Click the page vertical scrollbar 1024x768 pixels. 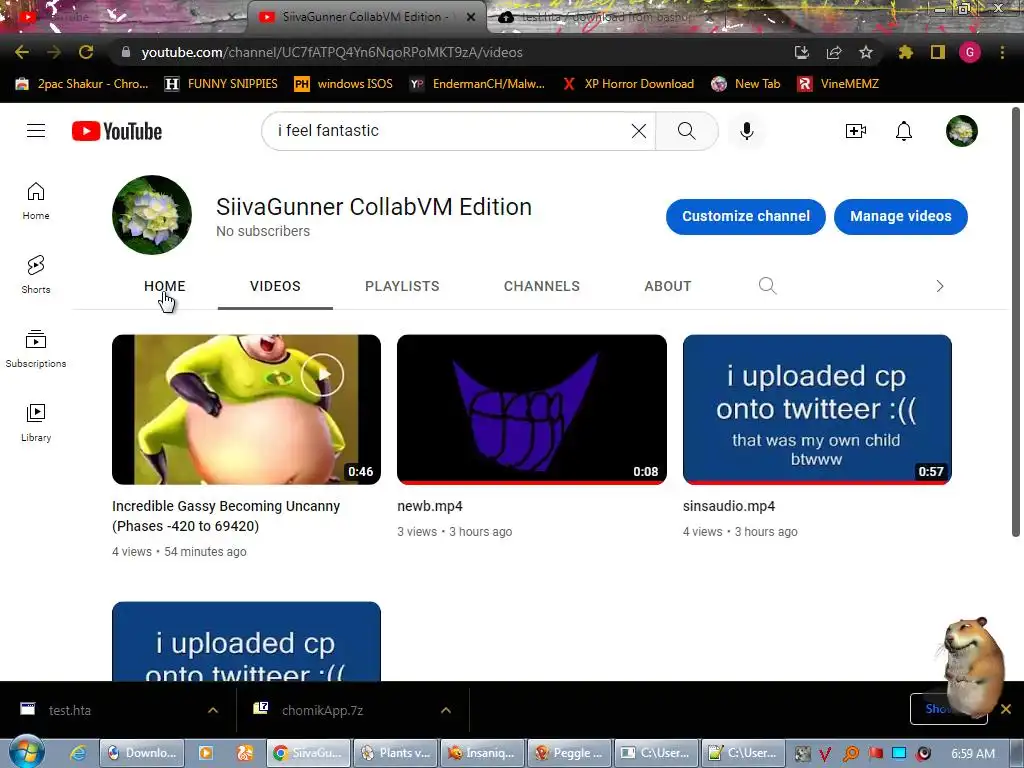(x=1016, y=322)
